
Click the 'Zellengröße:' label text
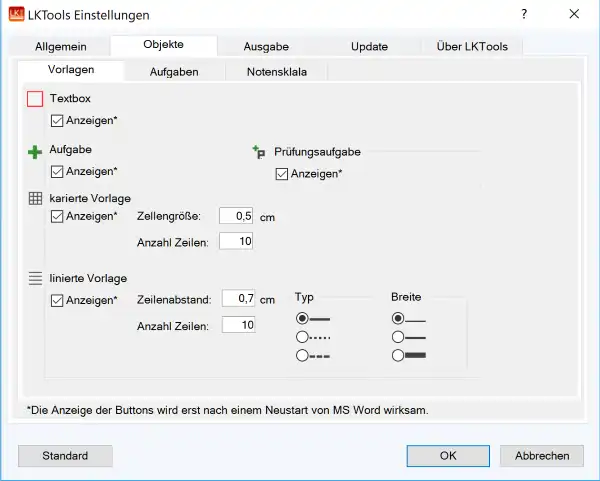pos(169,216)
